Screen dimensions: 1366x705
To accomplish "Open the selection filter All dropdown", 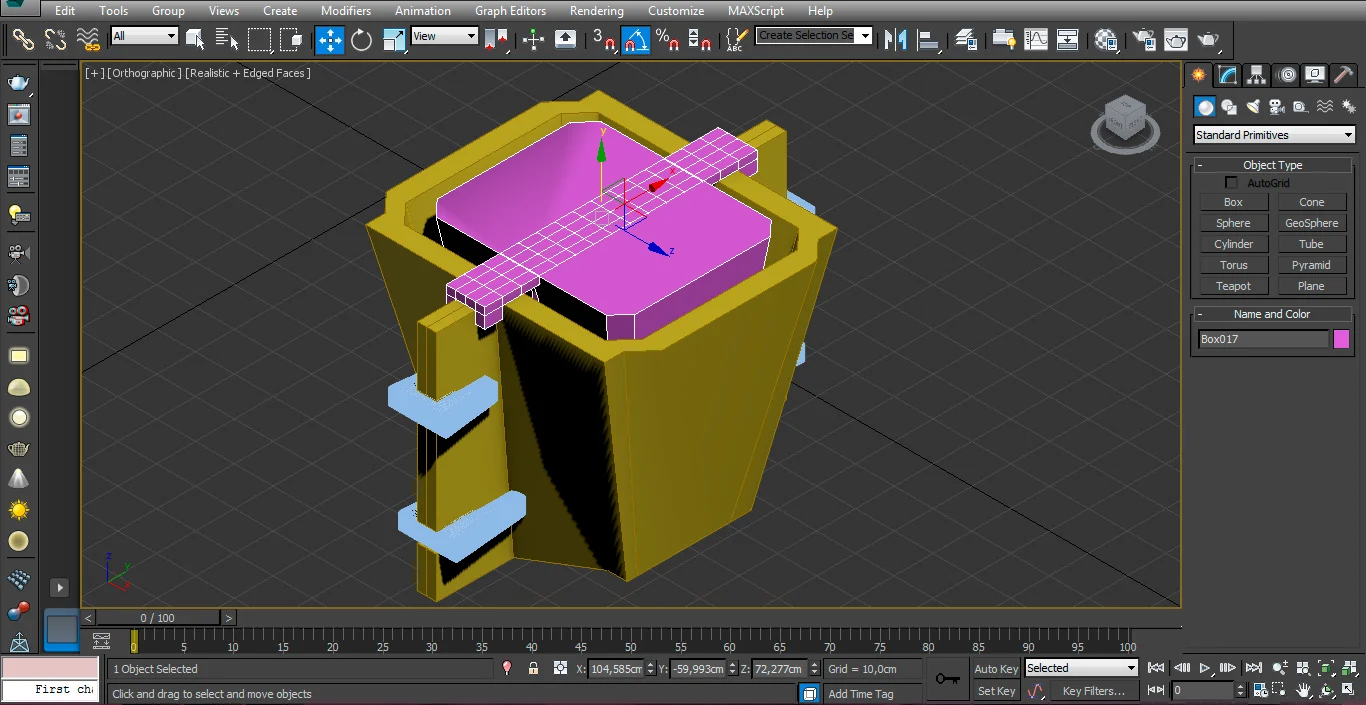I will pos(144,36).
